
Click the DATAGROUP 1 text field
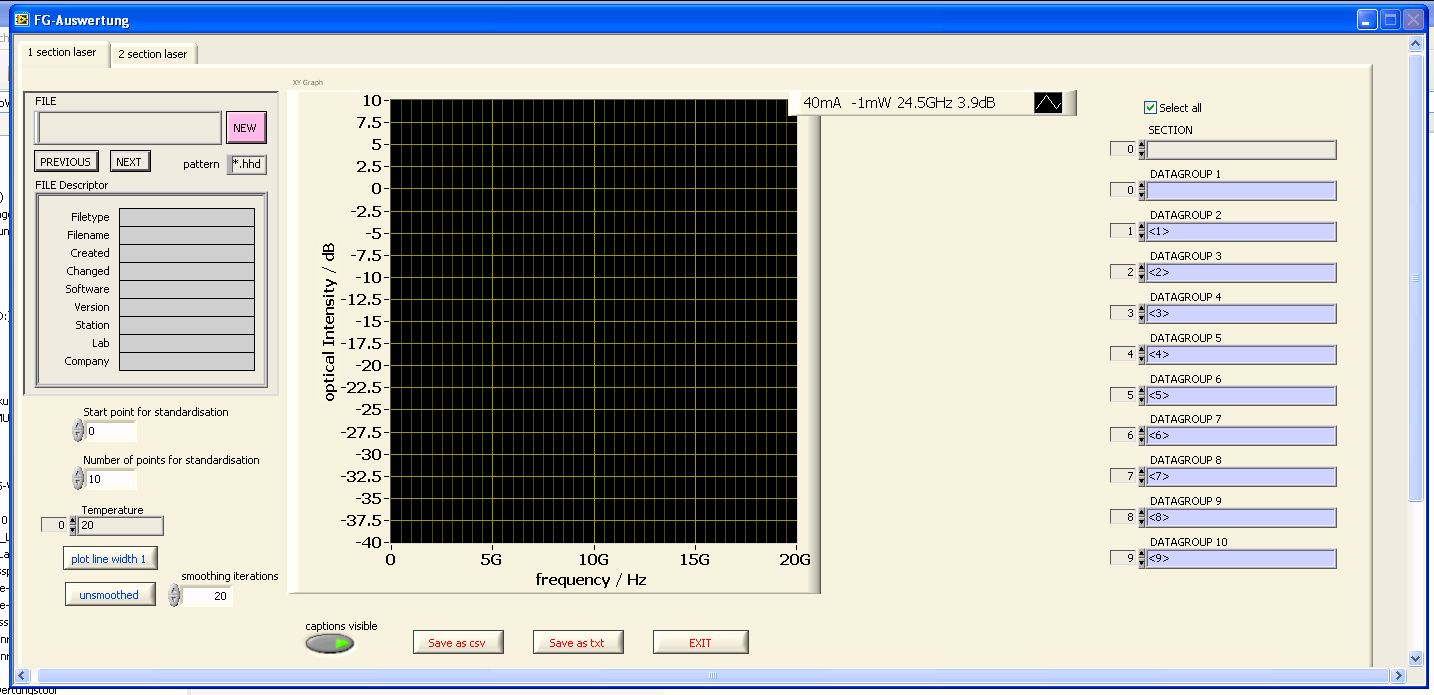tap(1241, 190)
